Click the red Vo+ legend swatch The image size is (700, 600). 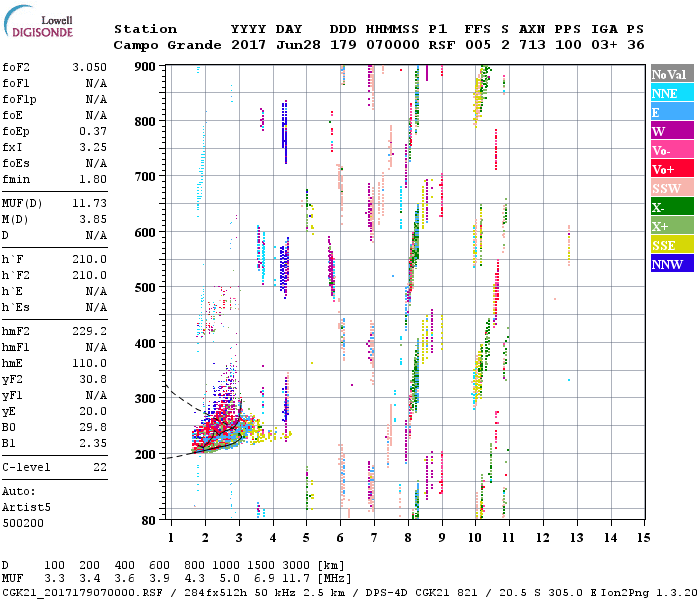[x=669, y=170]
